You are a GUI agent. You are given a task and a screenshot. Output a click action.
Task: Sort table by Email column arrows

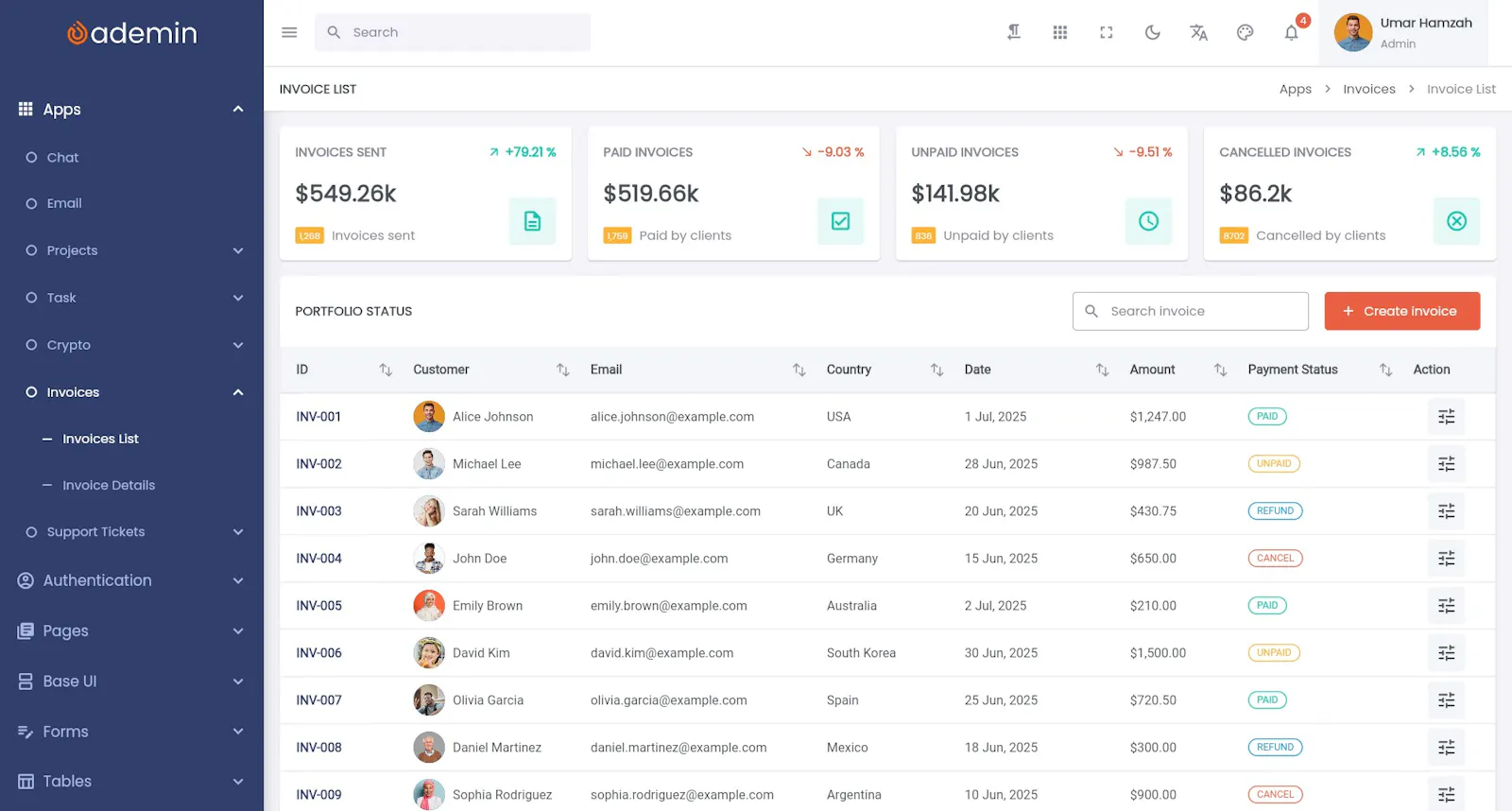[799, 370]
